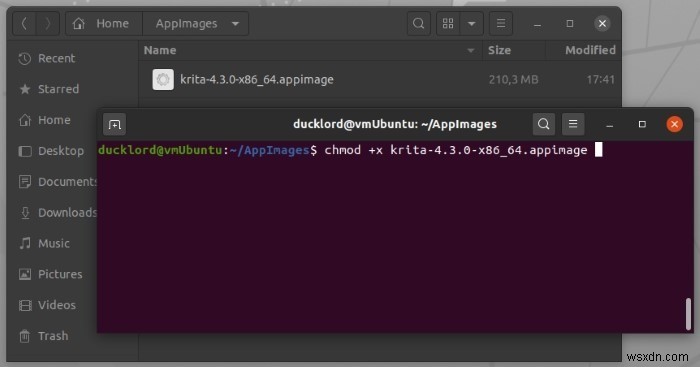The height and width of the screenshot is (367, 700).
Task: Go back in the Files window
Action: pos(24,24)
